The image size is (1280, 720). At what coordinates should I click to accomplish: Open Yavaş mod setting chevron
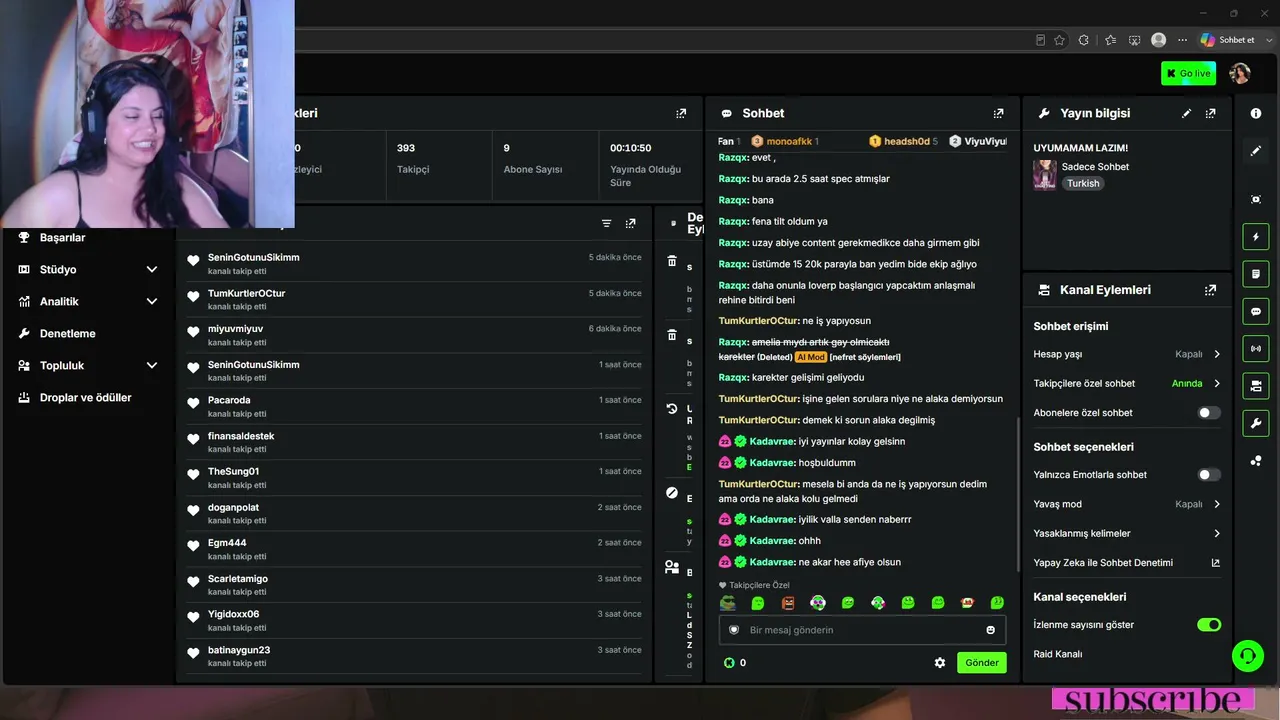click(1217, 504)
